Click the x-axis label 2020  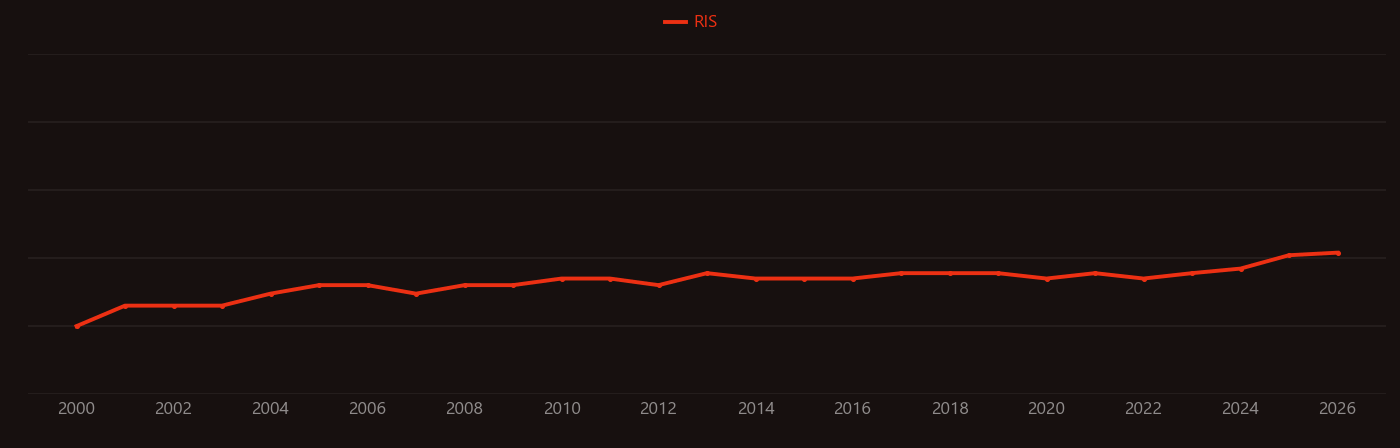[1047, 409]
